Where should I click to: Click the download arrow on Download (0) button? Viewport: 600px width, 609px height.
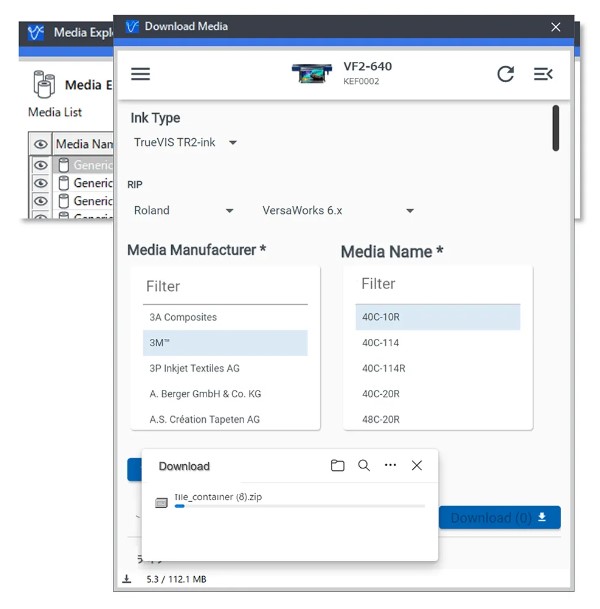(x=542, y=517)
